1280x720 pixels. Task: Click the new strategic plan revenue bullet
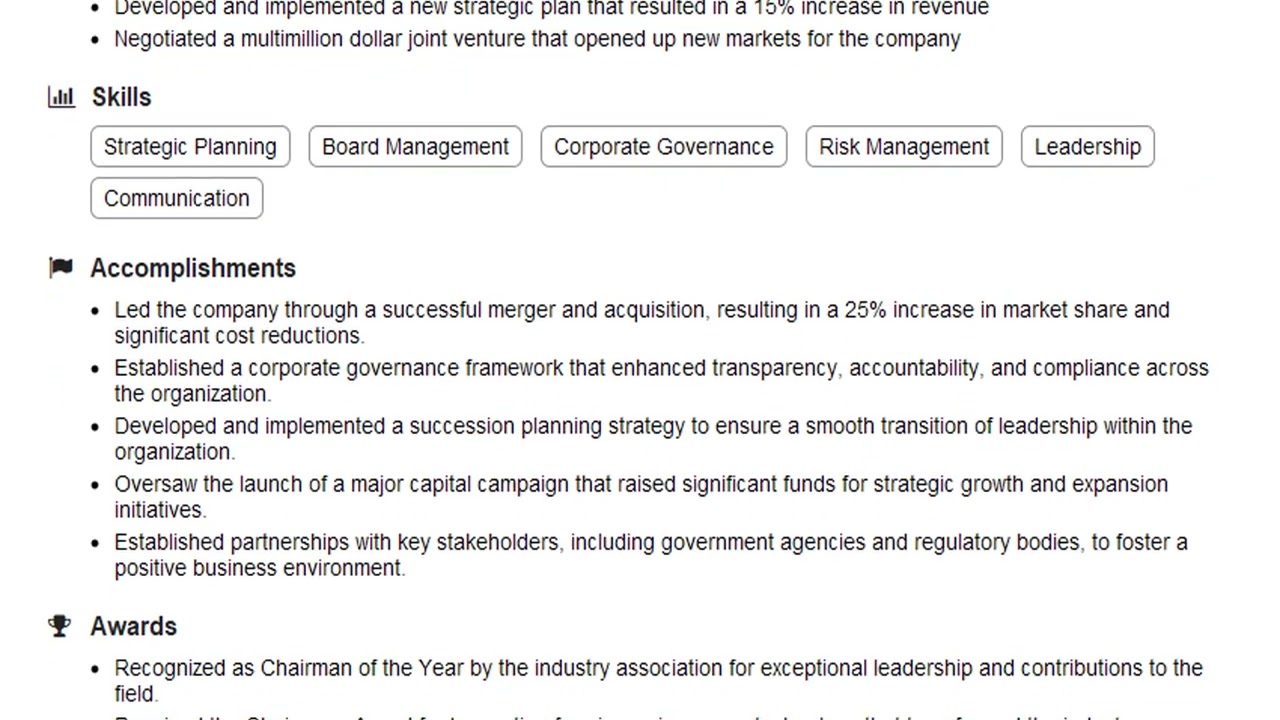pyautogui.click(x=551, y=9)
